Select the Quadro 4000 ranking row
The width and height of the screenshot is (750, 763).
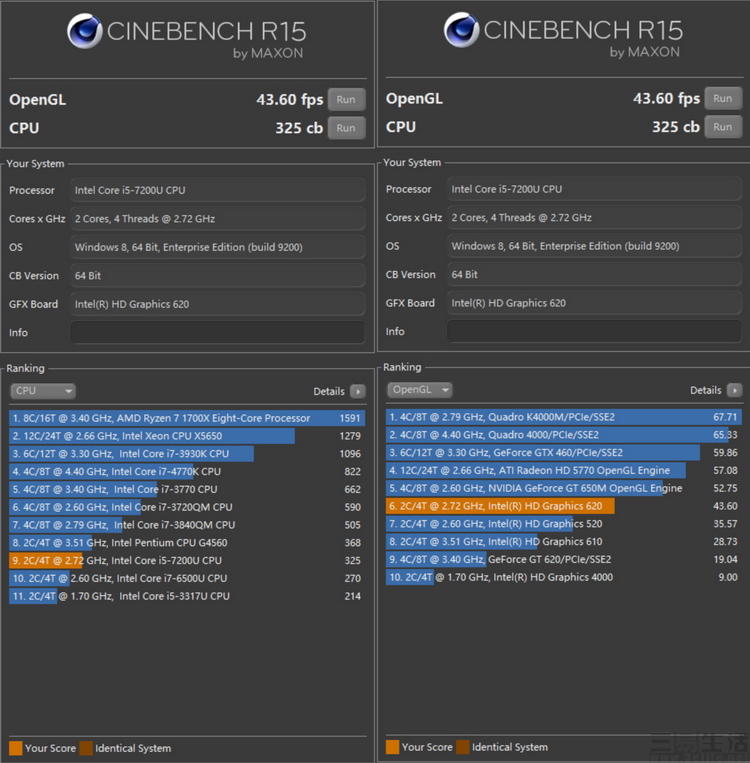(564, 435)
